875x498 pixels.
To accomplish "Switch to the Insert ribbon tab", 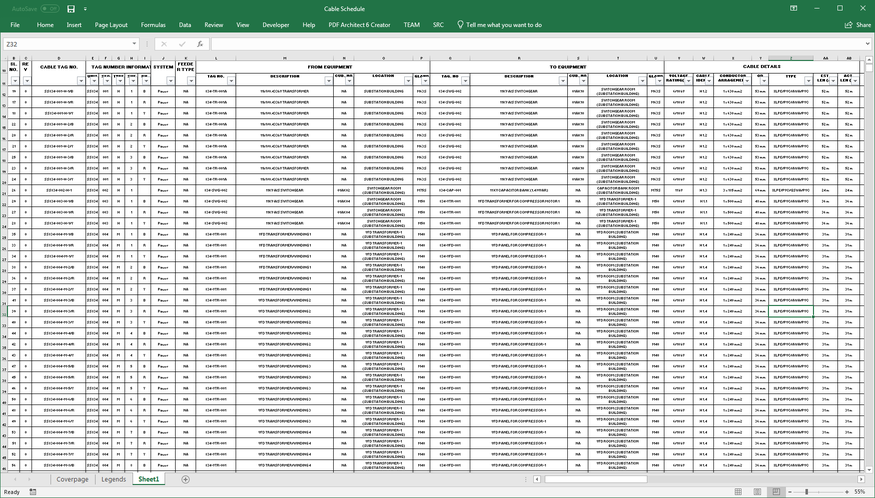I will pyautogui.click(x=74, y=25).
